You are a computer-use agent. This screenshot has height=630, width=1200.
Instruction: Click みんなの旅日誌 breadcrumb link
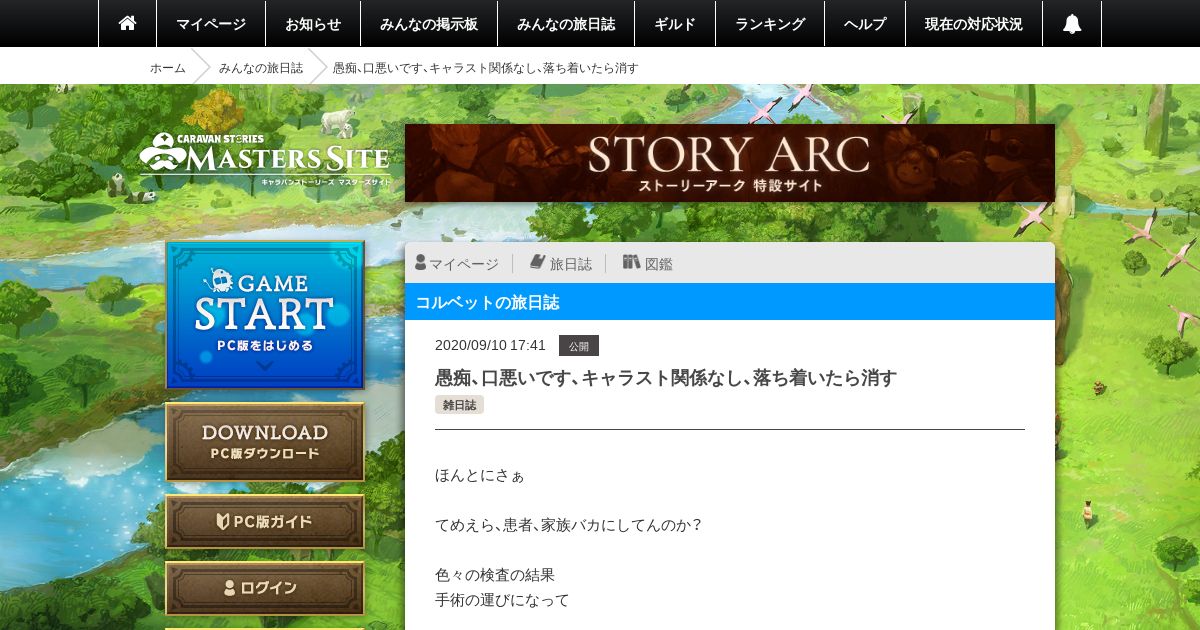(x=261, y=68)
